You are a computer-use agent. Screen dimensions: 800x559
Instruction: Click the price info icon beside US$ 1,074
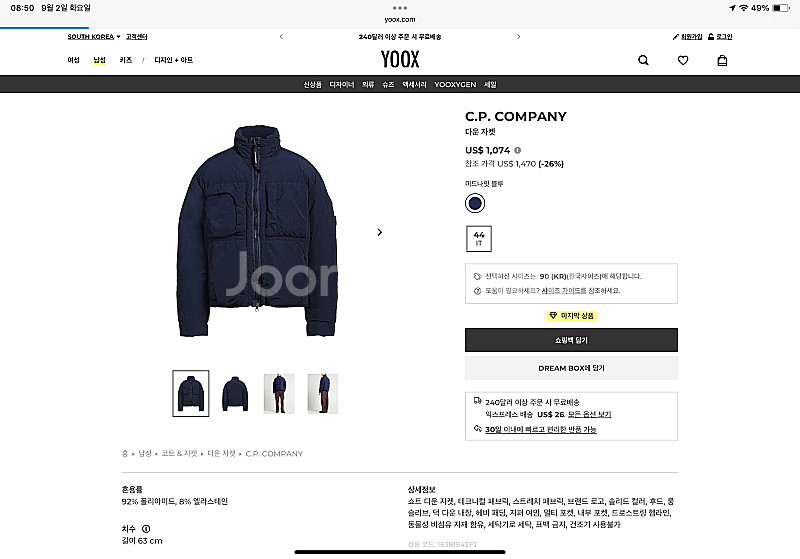pyautogui.click(x=517, y=150)
